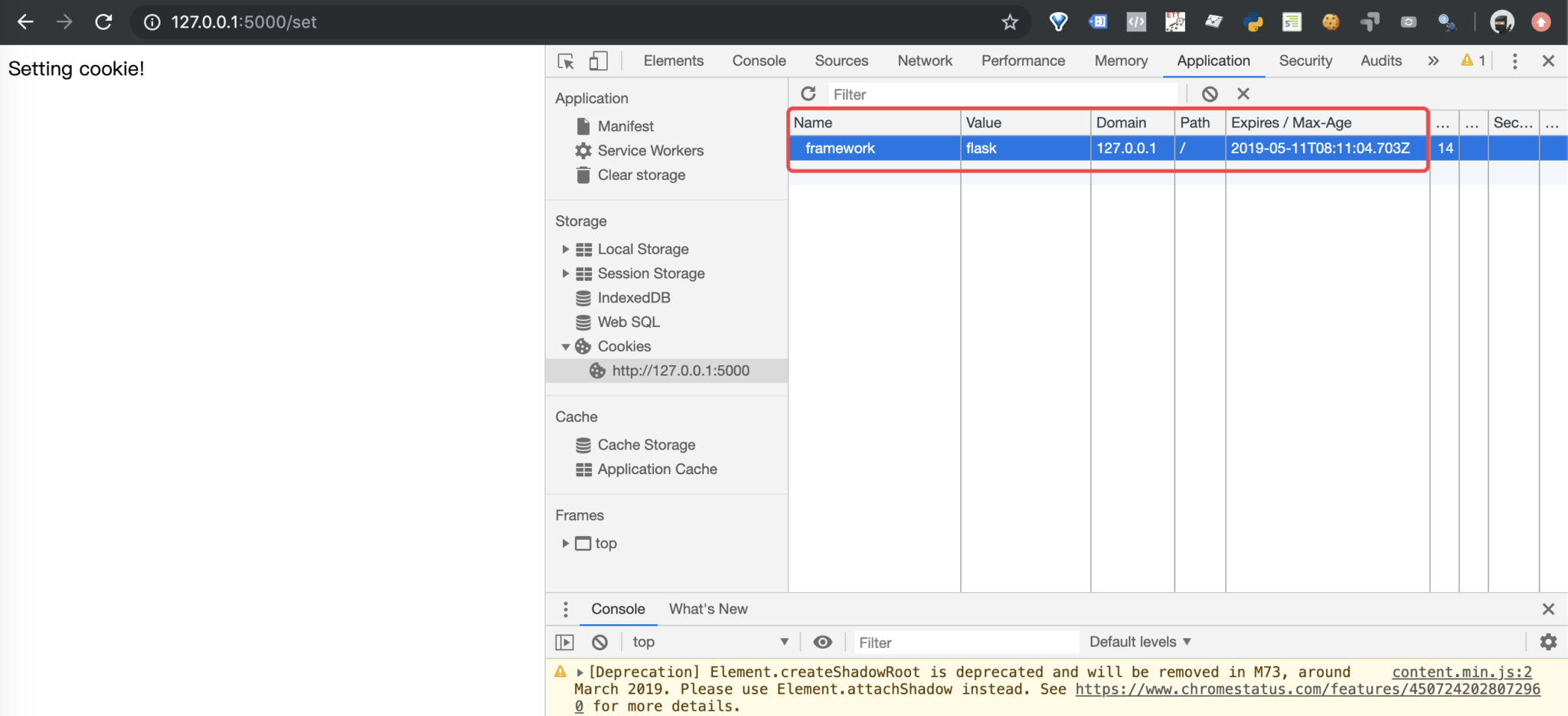The height and width of the screenshot is (716, 1568).
Task: Expand the Session Storage tree node
Action: tap(565, 273)
